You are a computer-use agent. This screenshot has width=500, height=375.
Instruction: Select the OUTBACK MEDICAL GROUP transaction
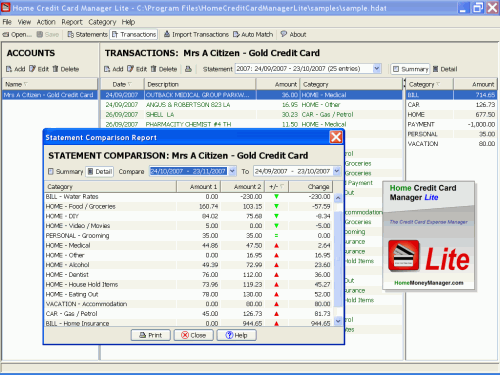pos(251,95)
